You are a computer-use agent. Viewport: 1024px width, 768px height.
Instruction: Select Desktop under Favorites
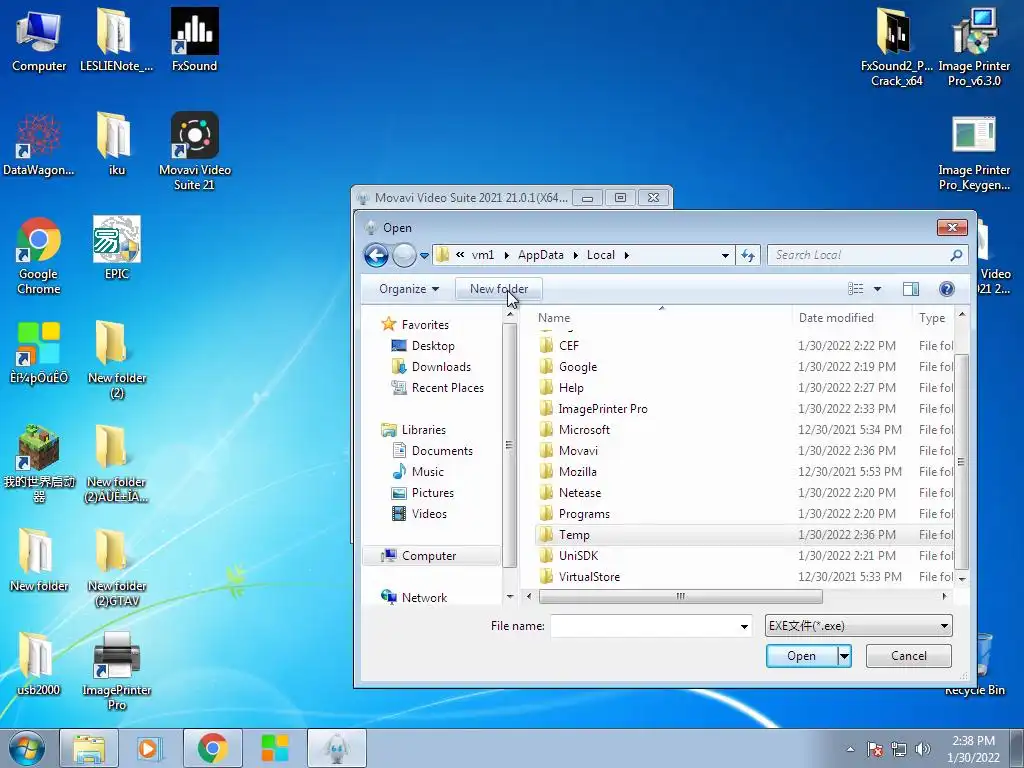point(432,345)
